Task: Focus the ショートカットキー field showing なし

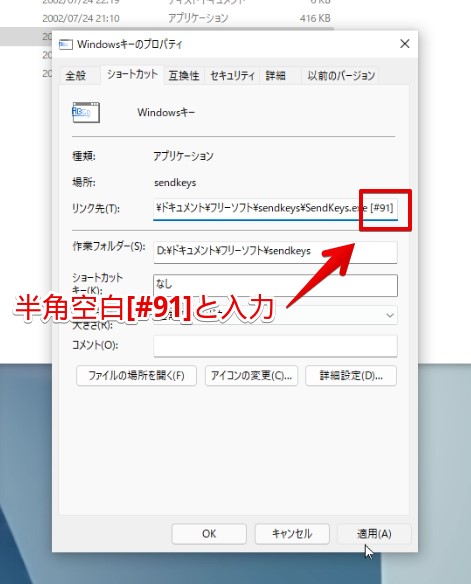Action: coord(275,285)
